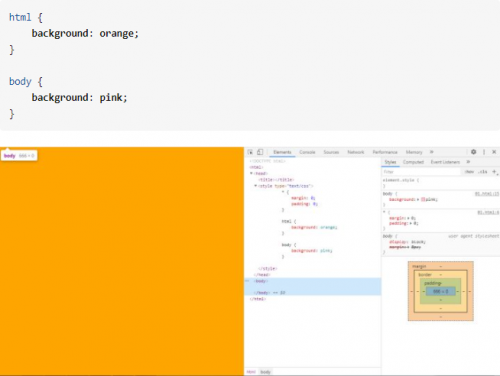Close the DevTools panel
500x376 pixels.
494,152
